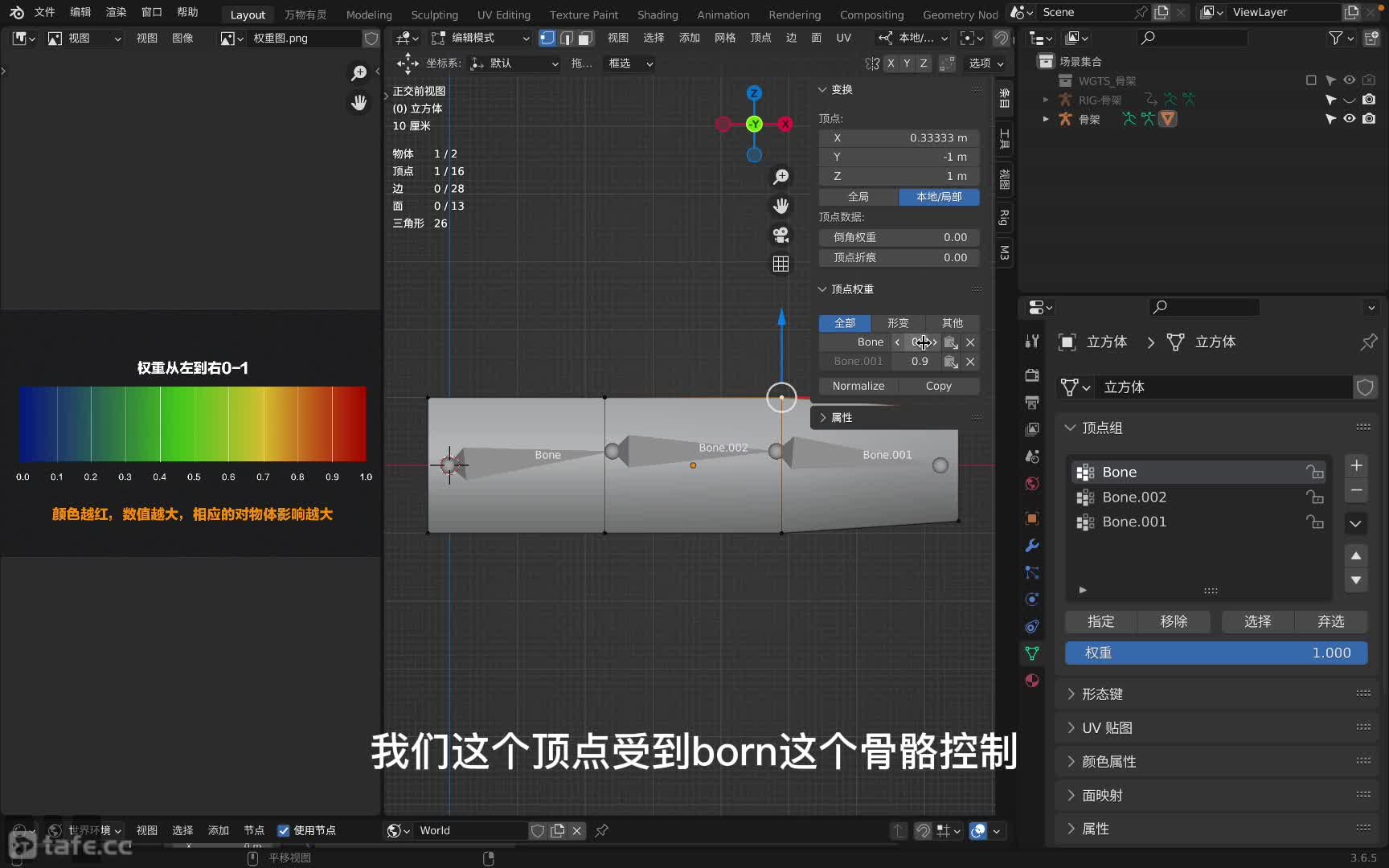1389x868 pixels.
Task: Click the image editor pan hand
Action: [x=359, y=102]
